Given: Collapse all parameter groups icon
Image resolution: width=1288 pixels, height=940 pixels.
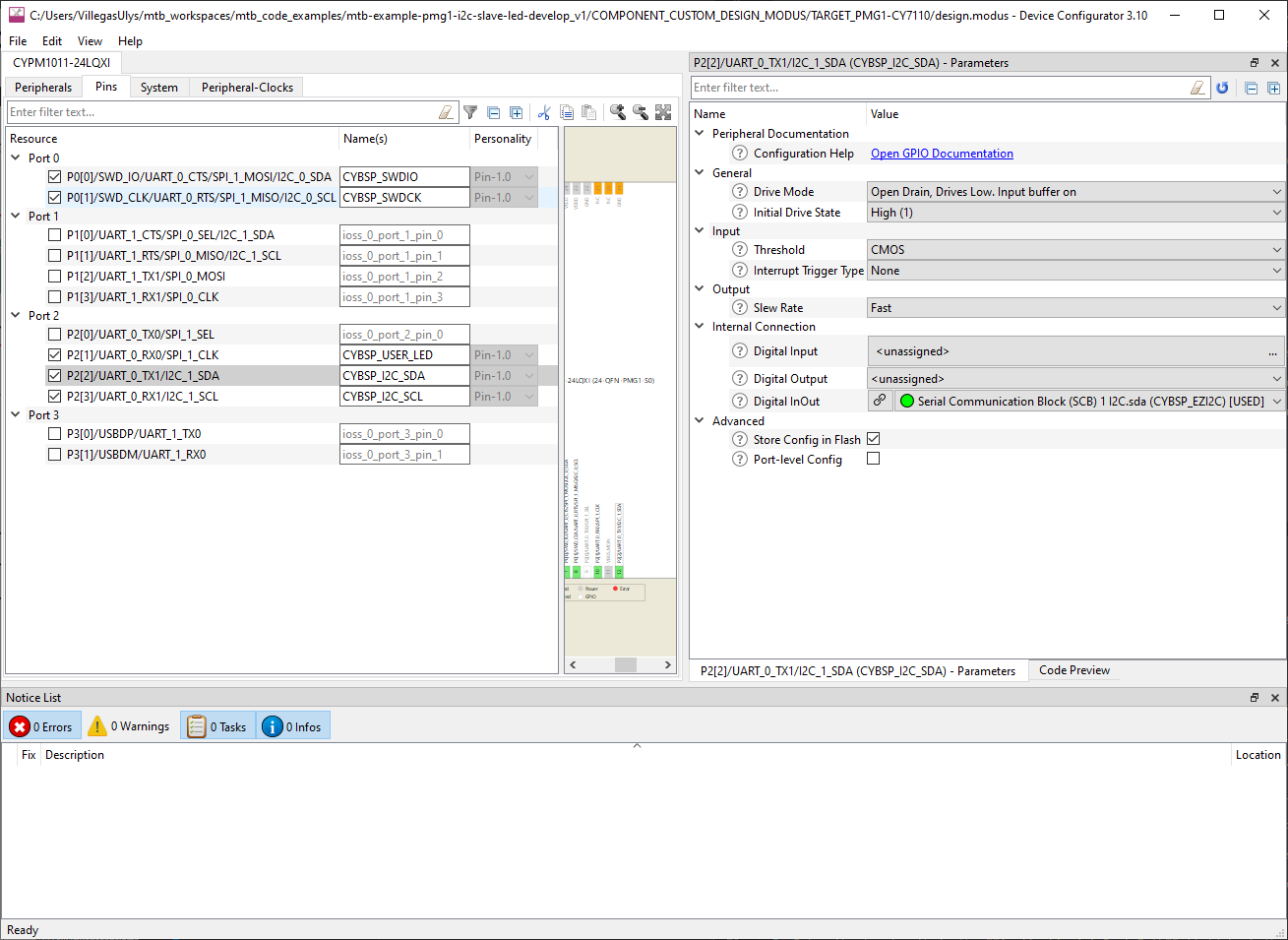Looking at the screenshot, I should click(x=1252, y=88).
